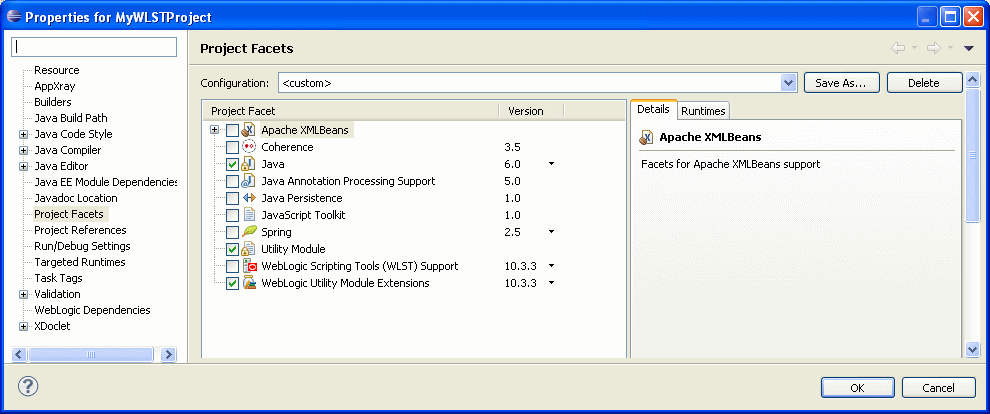Enable the Spring facet checkbox
The width and height of the screenshot is (990, 414).
tap(232, 232)
